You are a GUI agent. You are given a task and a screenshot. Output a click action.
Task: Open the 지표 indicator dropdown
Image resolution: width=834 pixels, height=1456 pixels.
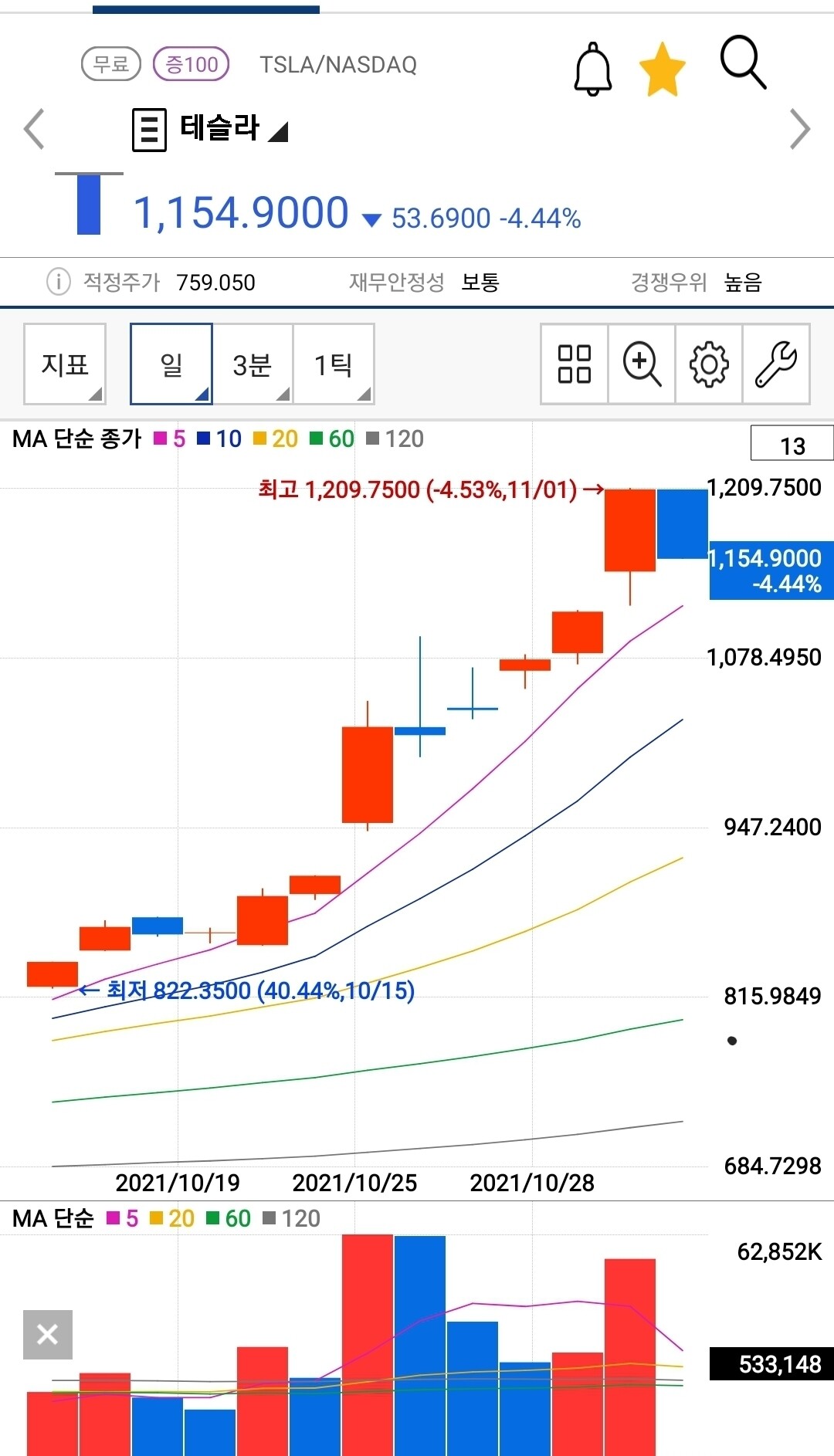click(x=65, y=364)
